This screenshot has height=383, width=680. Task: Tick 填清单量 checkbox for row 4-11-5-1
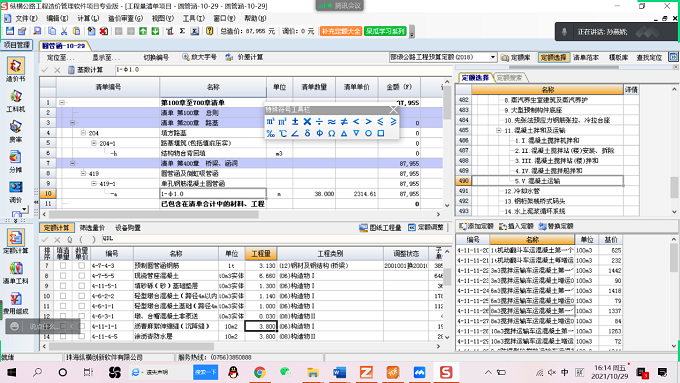(x=63, y=286)
